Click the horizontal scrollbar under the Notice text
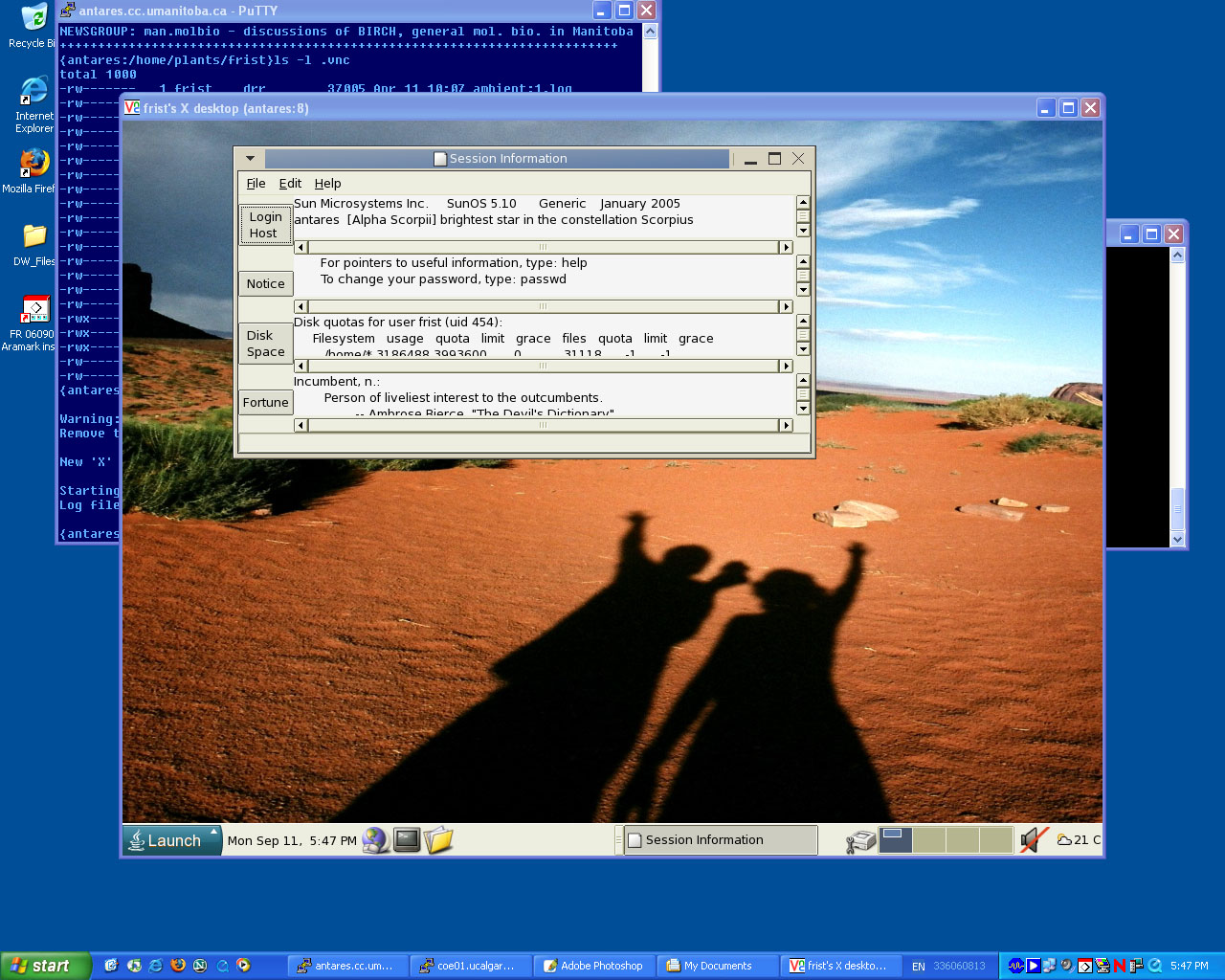The image size is (1225, 980). (543, 307)
